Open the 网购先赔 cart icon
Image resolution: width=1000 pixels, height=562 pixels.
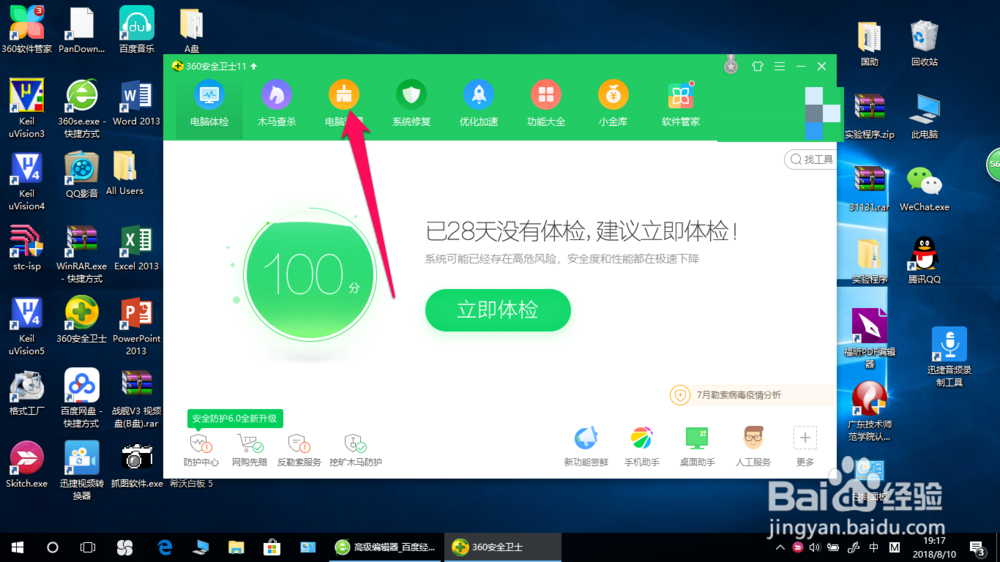coord(249,450)
